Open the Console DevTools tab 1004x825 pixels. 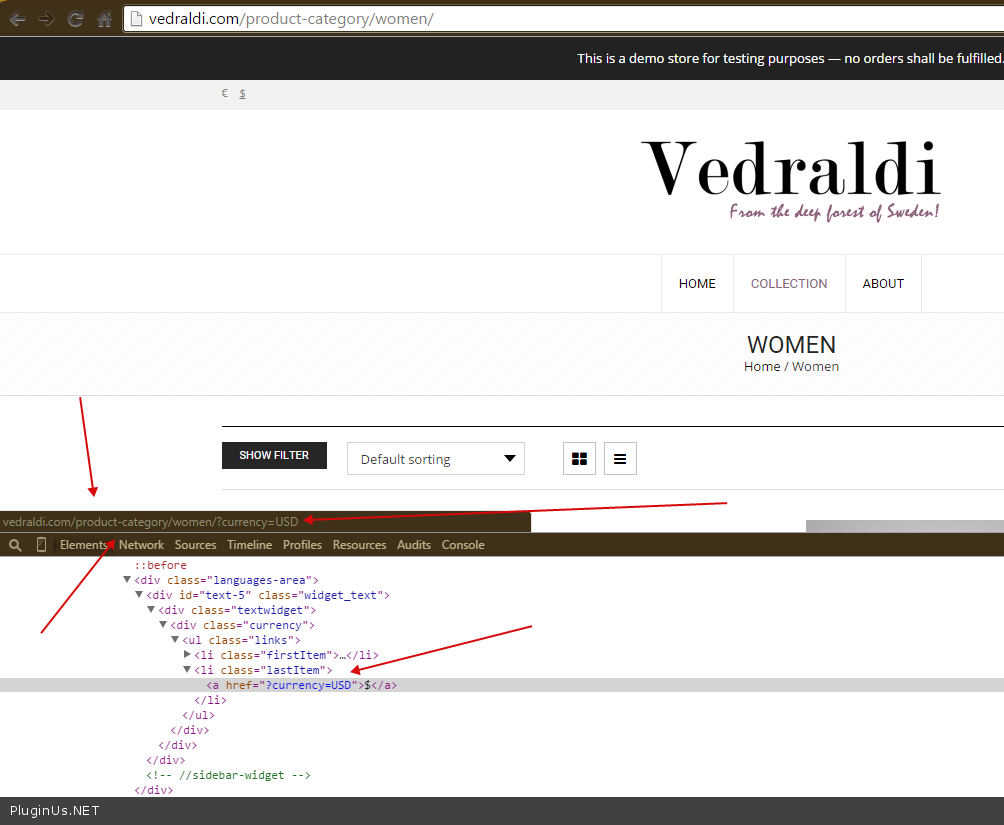pyautogui.click(x=463, y=545)
